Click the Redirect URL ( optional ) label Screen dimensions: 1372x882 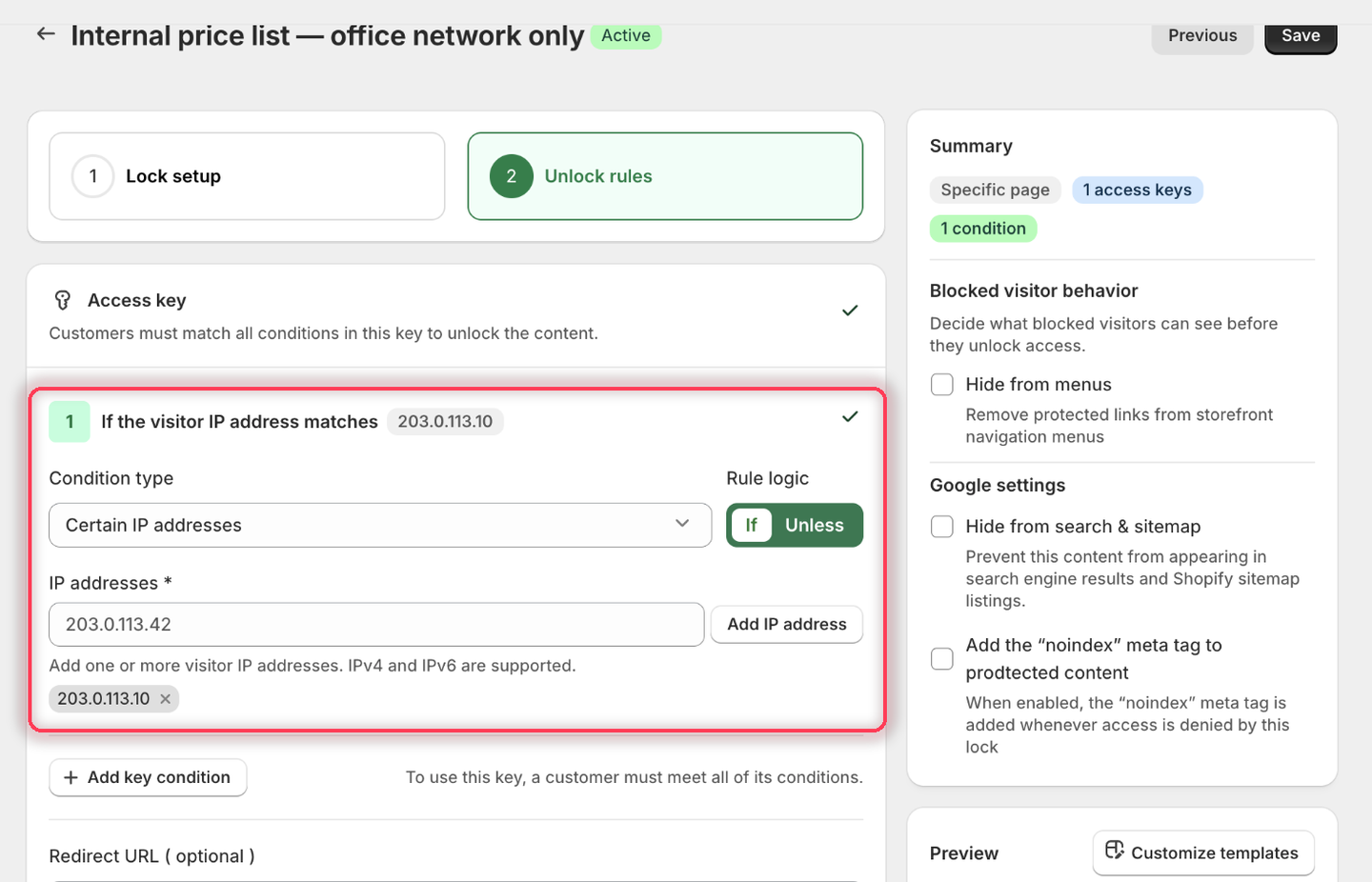click(x=151, y=856)
